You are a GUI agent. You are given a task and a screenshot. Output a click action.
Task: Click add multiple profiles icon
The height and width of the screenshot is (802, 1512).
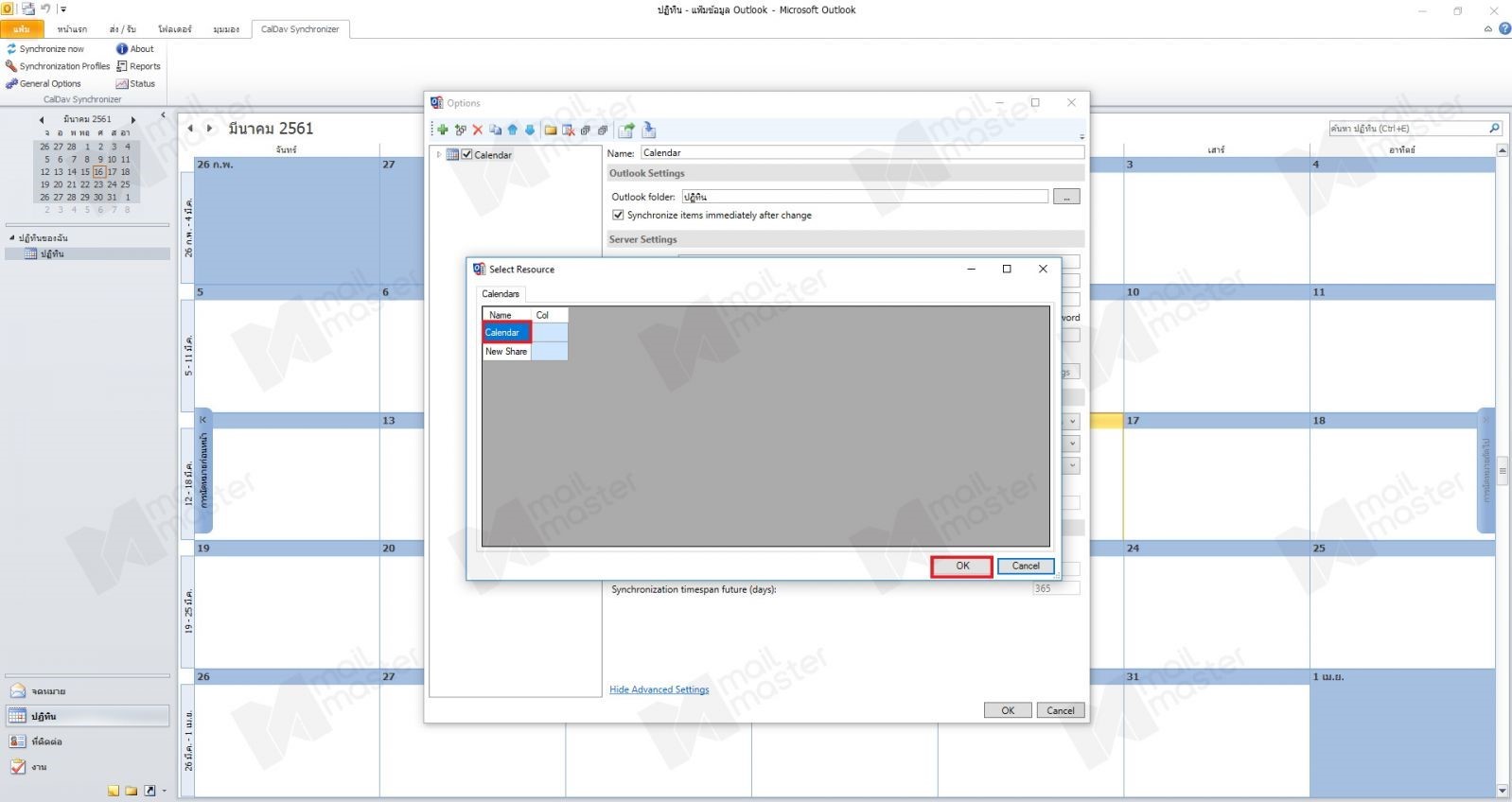click(460, 131)
